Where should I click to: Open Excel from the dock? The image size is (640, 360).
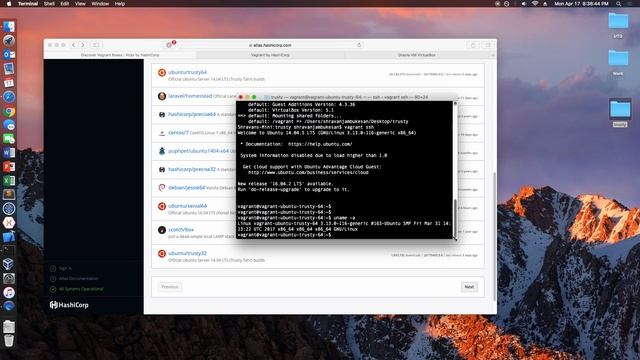click(x=9, y=180)
